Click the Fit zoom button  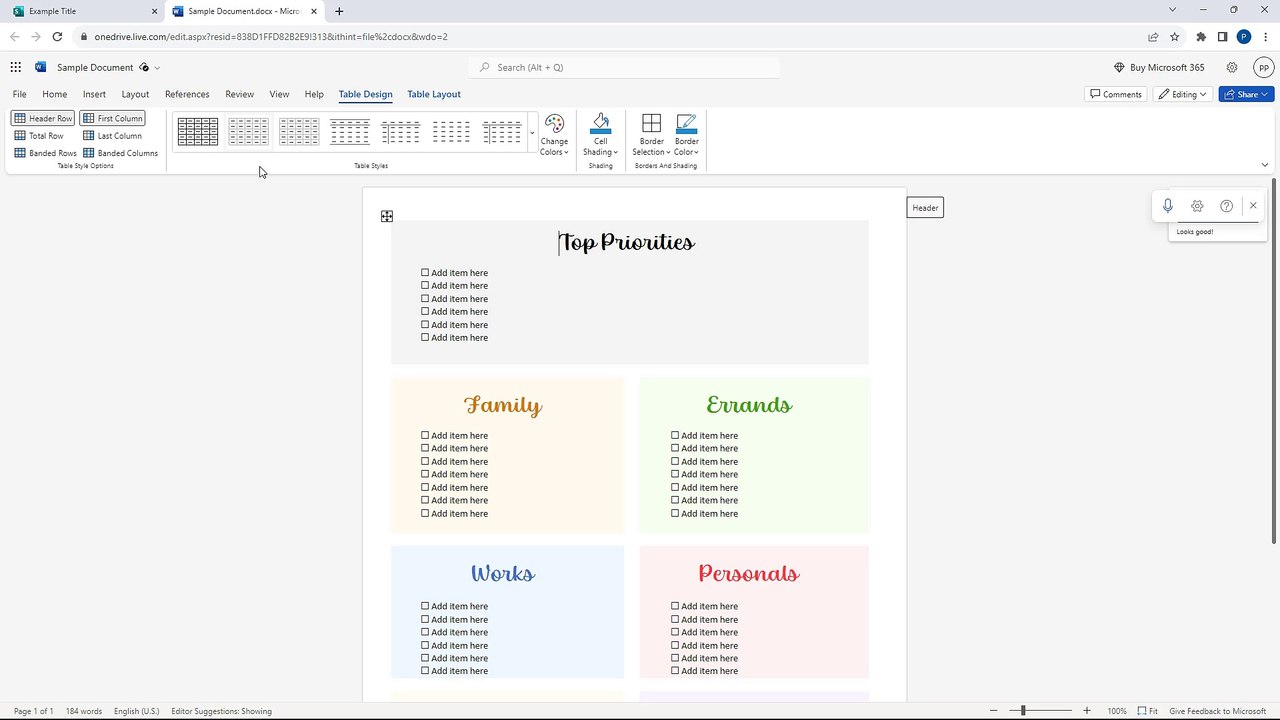[x=1148, y=711]
